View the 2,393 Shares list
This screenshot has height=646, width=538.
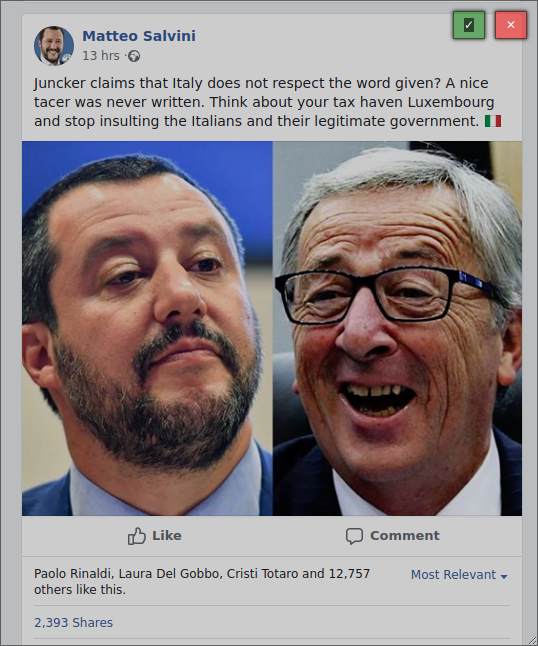[x=73, y=623]
